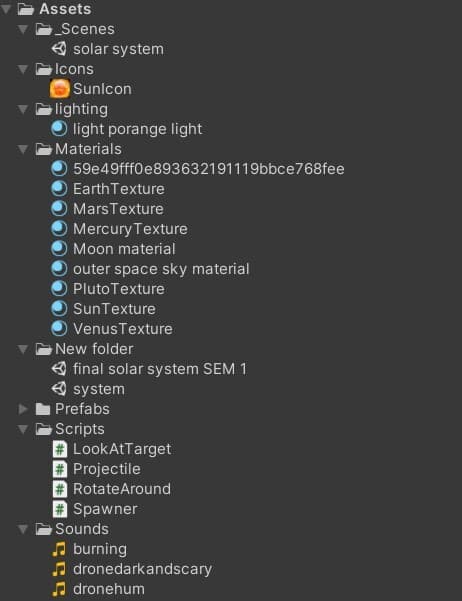
Task: Click the Sounds folder icon
Action: [x=43, y=529]
